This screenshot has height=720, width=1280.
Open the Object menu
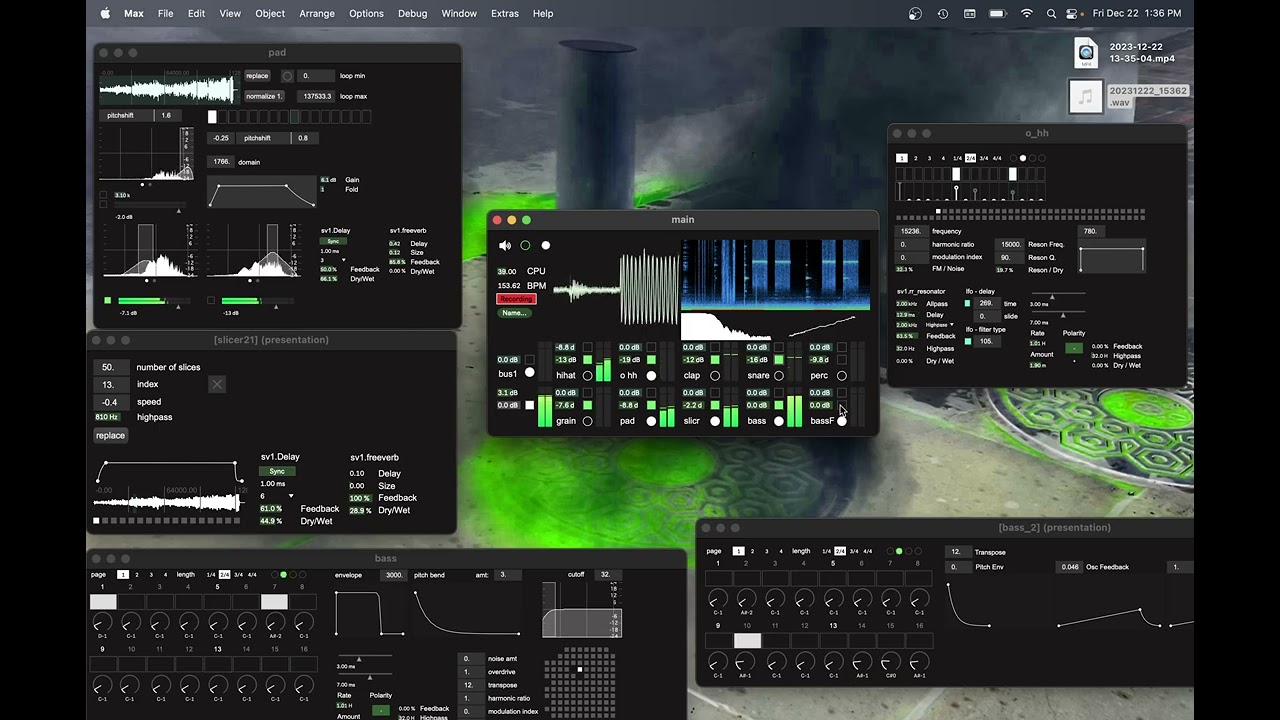pyautogui.click(x=270, y=14)
